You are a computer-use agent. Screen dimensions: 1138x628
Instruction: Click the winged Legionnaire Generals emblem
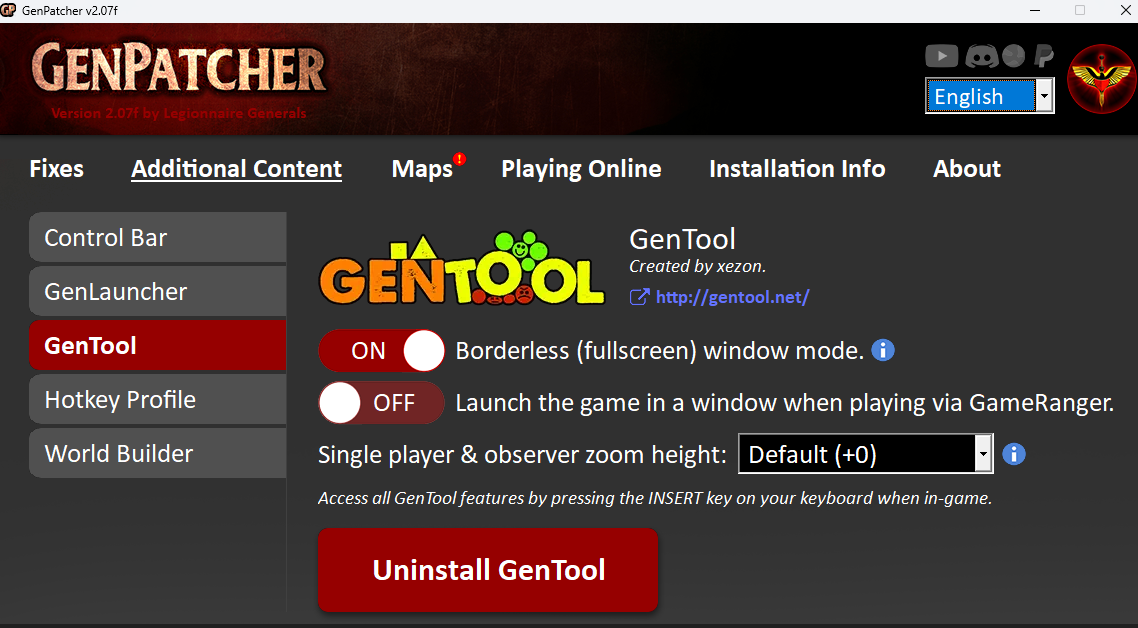click(x=1102, y=78)
